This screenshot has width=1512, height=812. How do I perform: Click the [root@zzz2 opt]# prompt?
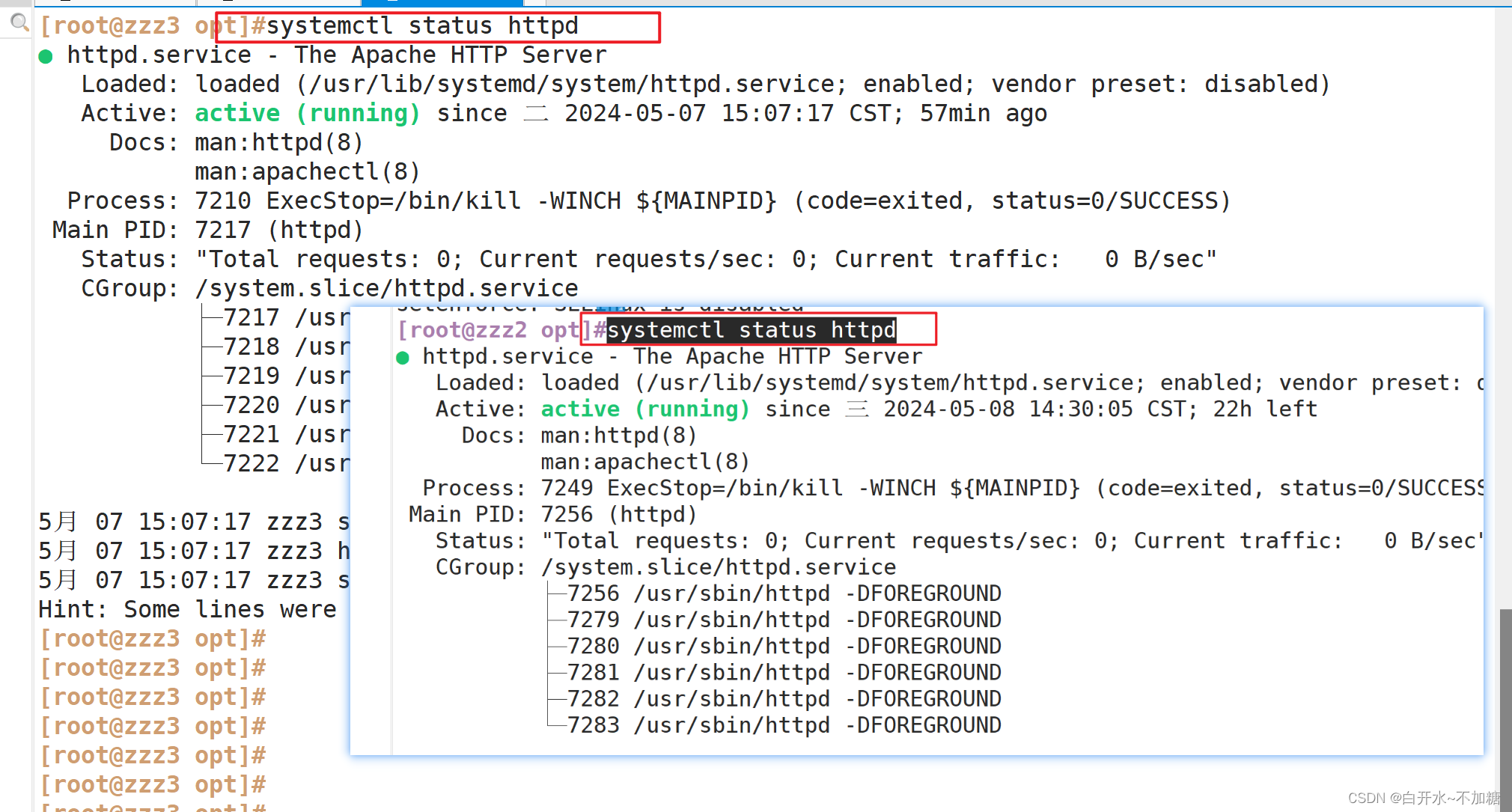(493, 330)
